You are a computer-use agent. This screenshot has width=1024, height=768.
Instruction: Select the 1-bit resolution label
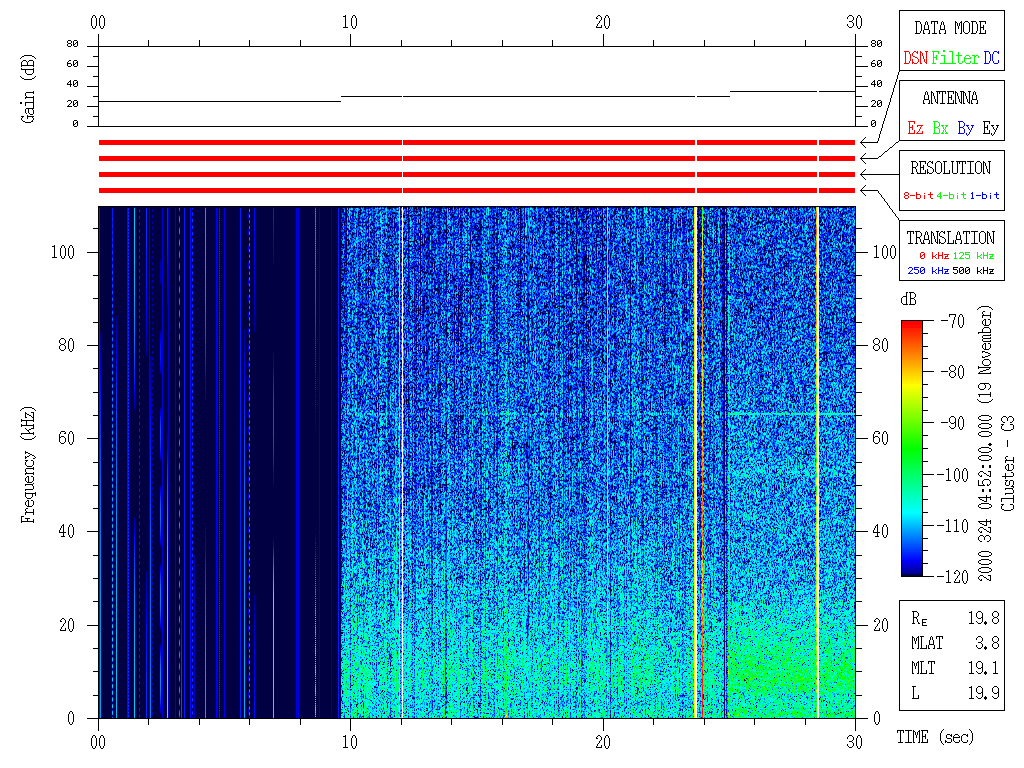985,196
